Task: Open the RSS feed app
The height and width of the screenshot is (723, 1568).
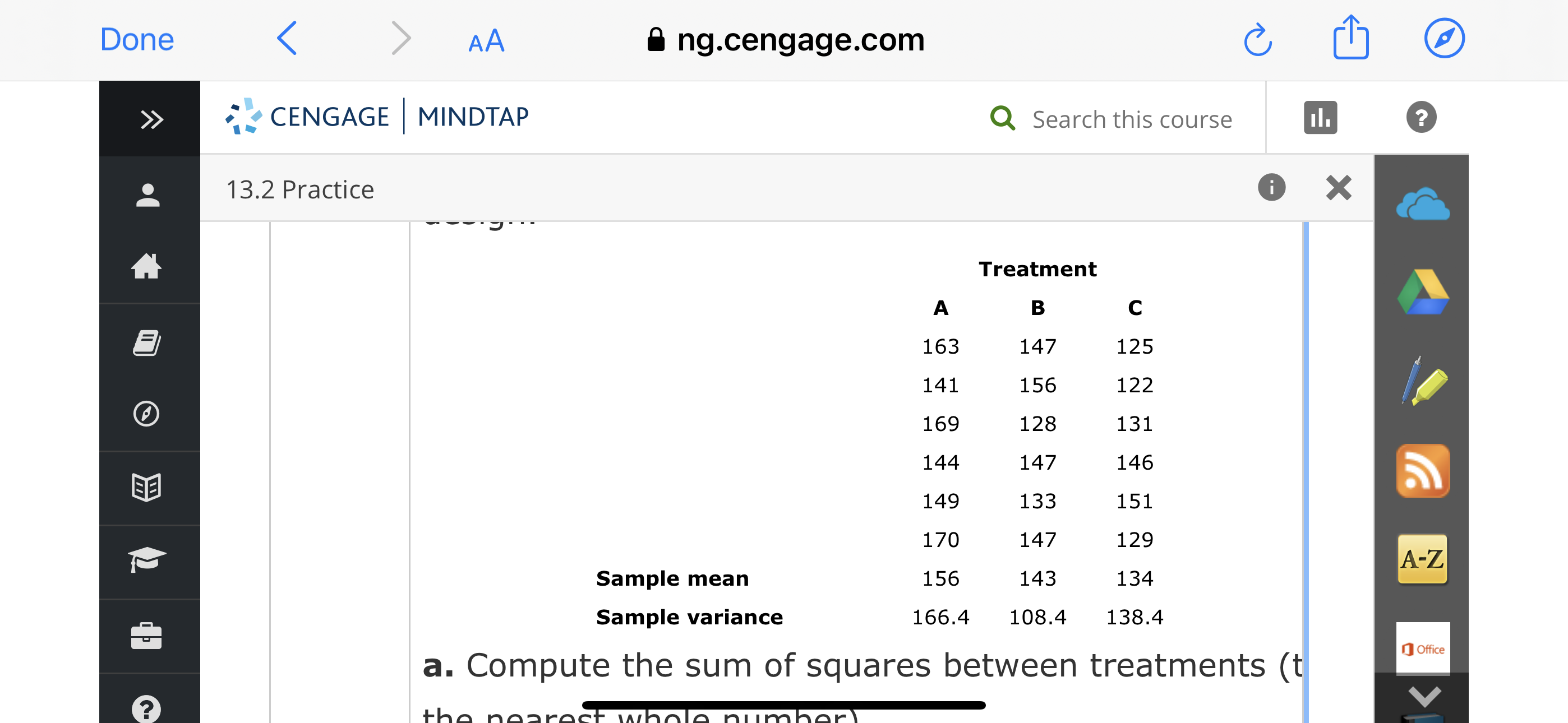Action: click(1423, 472)
